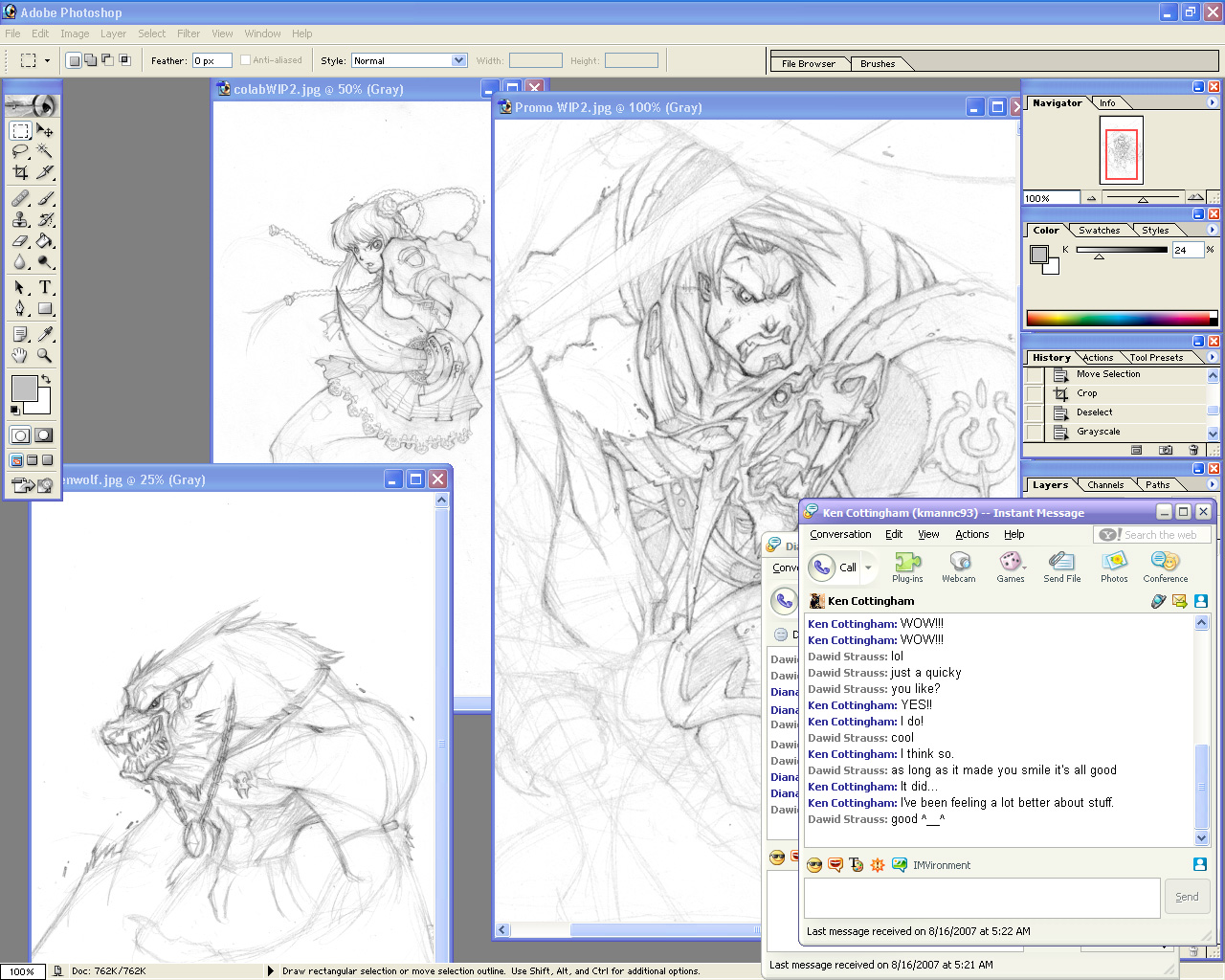Screen dimensions: 1225x980
Task: Click the message text input box
Action: [x=982, y=898]
